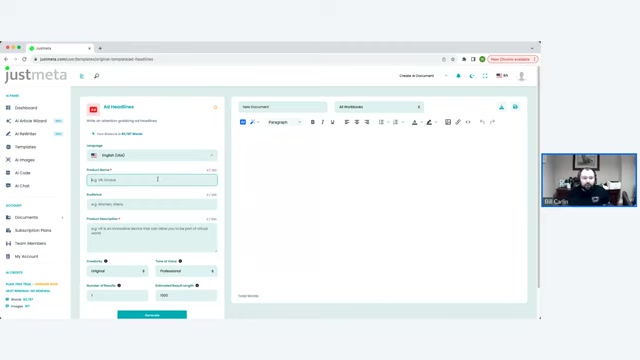Open the Tone of Voice dropdown set to Professional
Image resolution: width=640 pixels, height=360 pixels.
click(186, 271)
